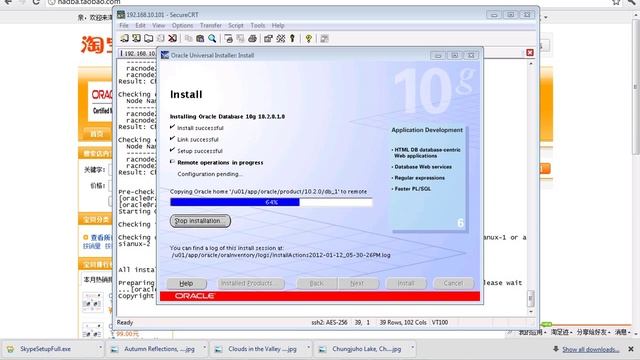This screenshot has height=360, width=640.
Task: Click 'Configuration pending...' text
Action: [x=210, y=174]
